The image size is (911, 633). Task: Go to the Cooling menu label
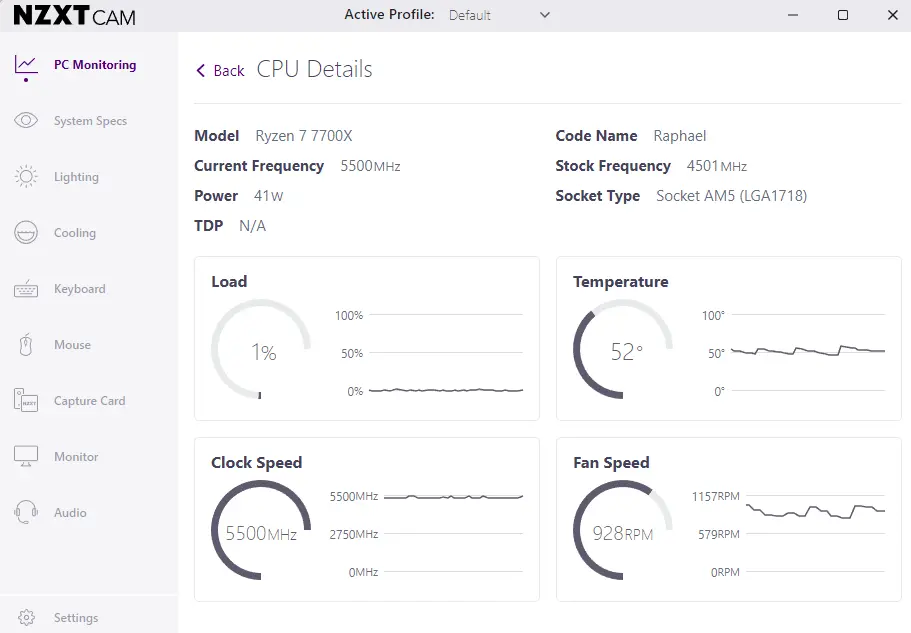point(75,232)
